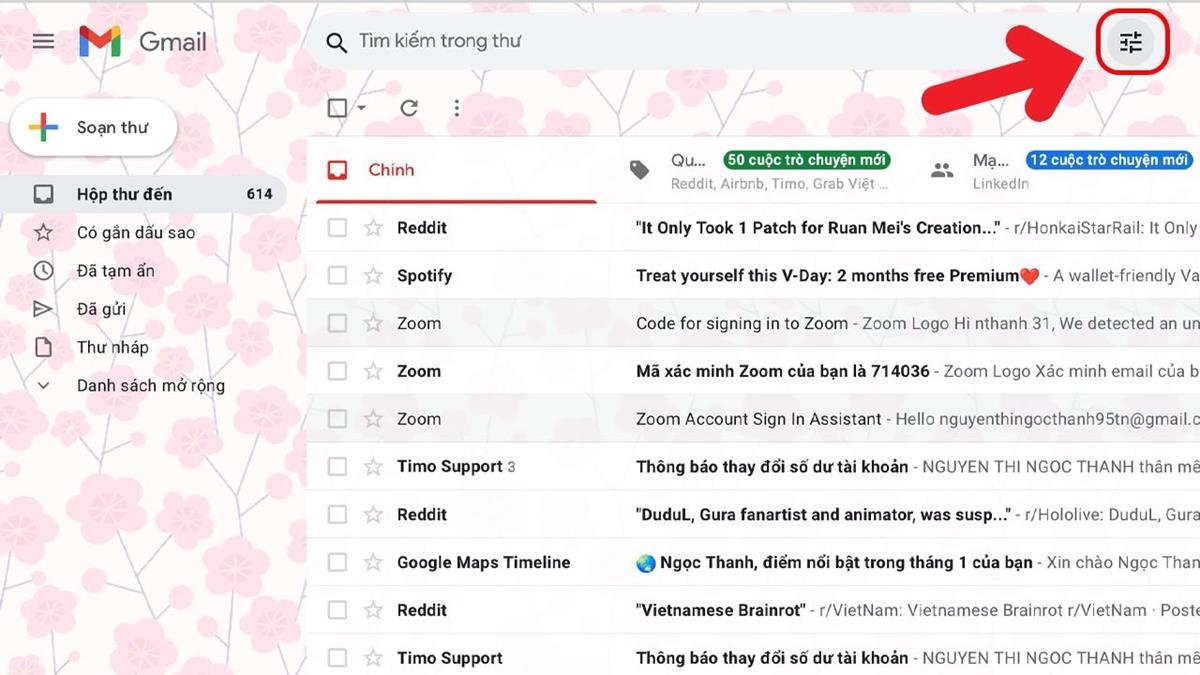Select the Timo Support 3 email checkbox
This screenshot has width=1200, height=675.
coord(337,467)
